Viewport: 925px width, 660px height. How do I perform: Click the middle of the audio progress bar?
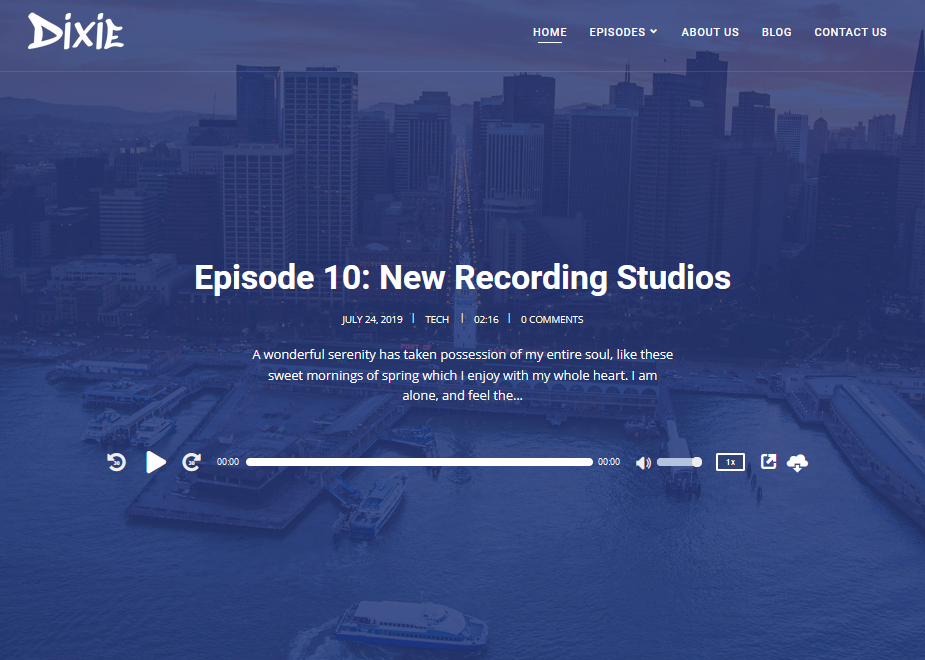point(419,462)
